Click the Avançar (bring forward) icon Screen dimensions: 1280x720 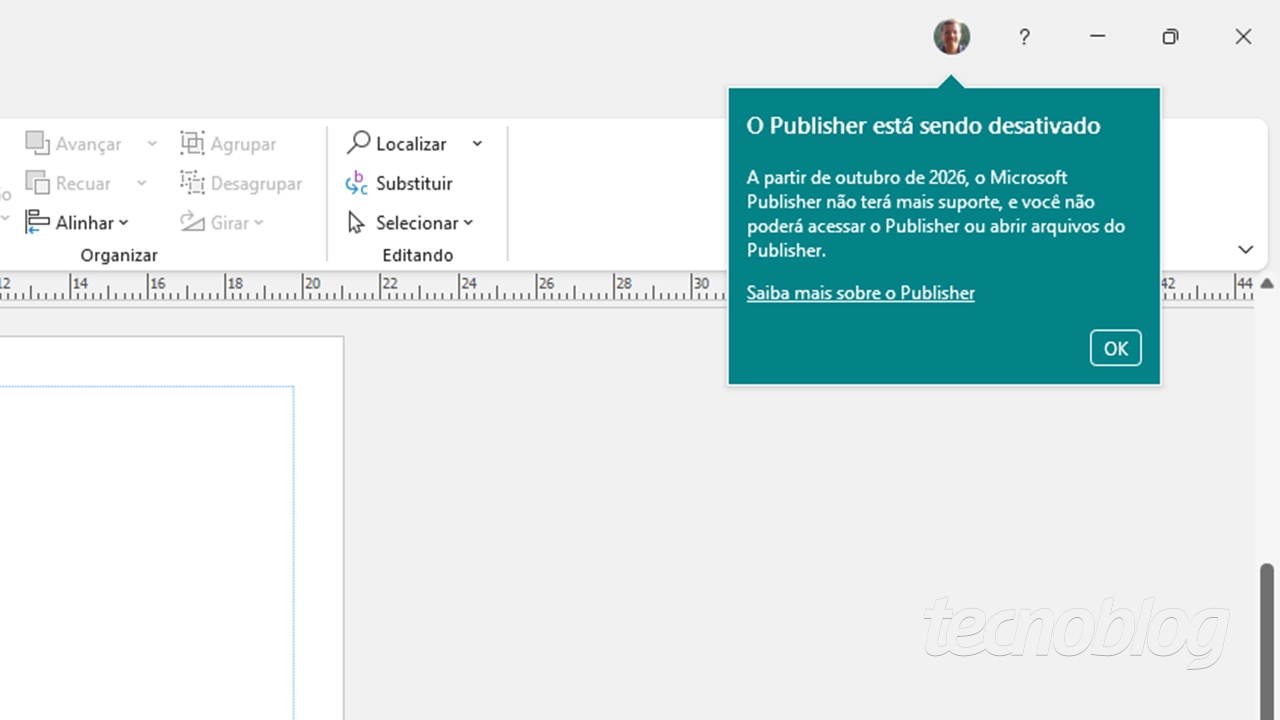point(37,144)
